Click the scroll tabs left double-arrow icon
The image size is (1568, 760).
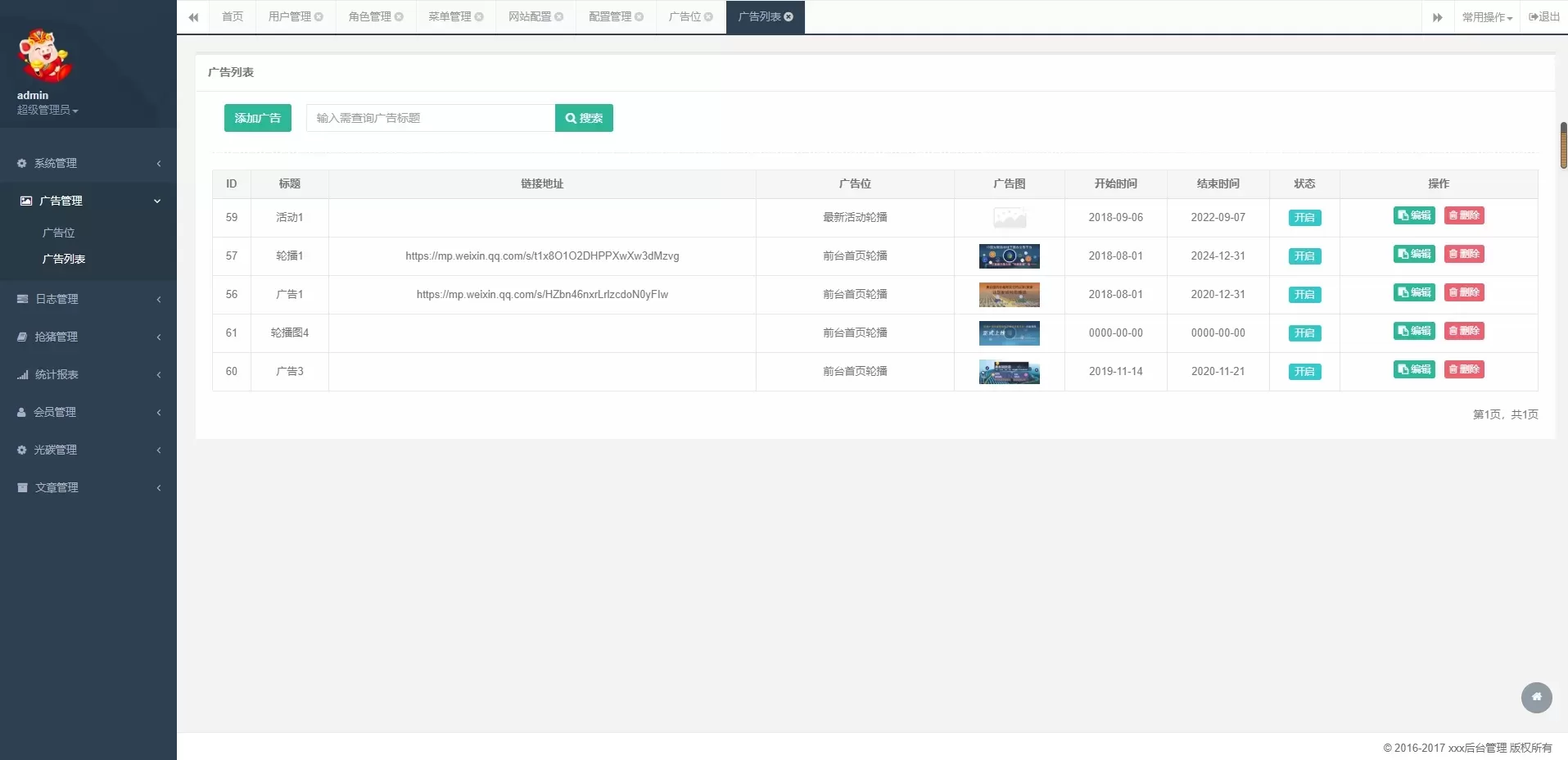pyautogui.click(x=193, y=17)
